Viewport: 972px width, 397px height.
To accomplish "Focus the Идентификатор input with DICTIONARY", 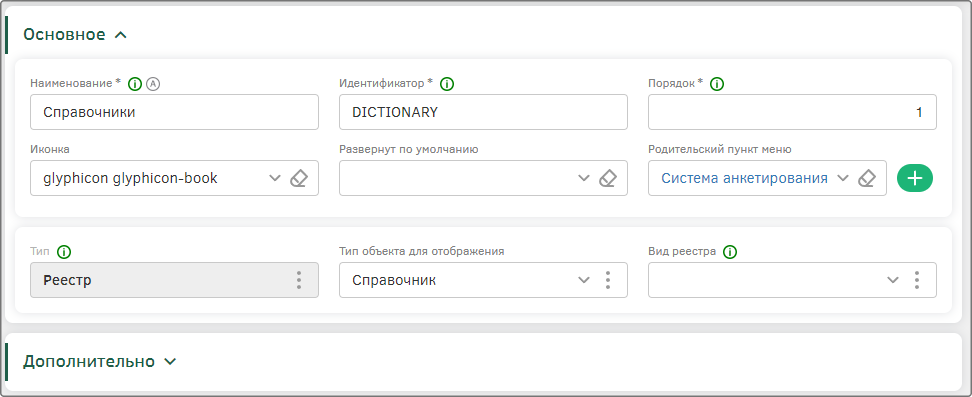I will 483,112.
